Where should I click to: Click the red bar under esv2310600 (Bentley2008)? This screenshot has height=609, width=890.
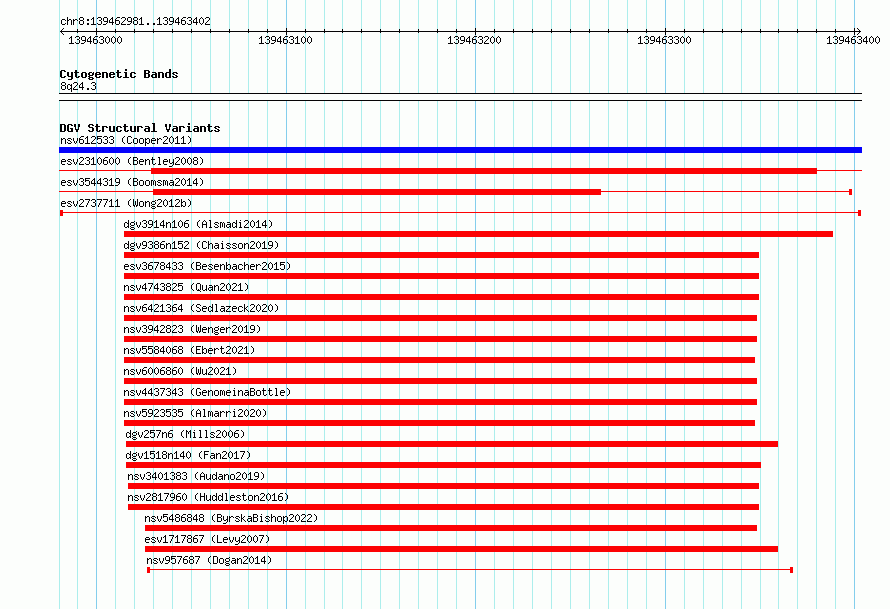[x=484, y=171]
